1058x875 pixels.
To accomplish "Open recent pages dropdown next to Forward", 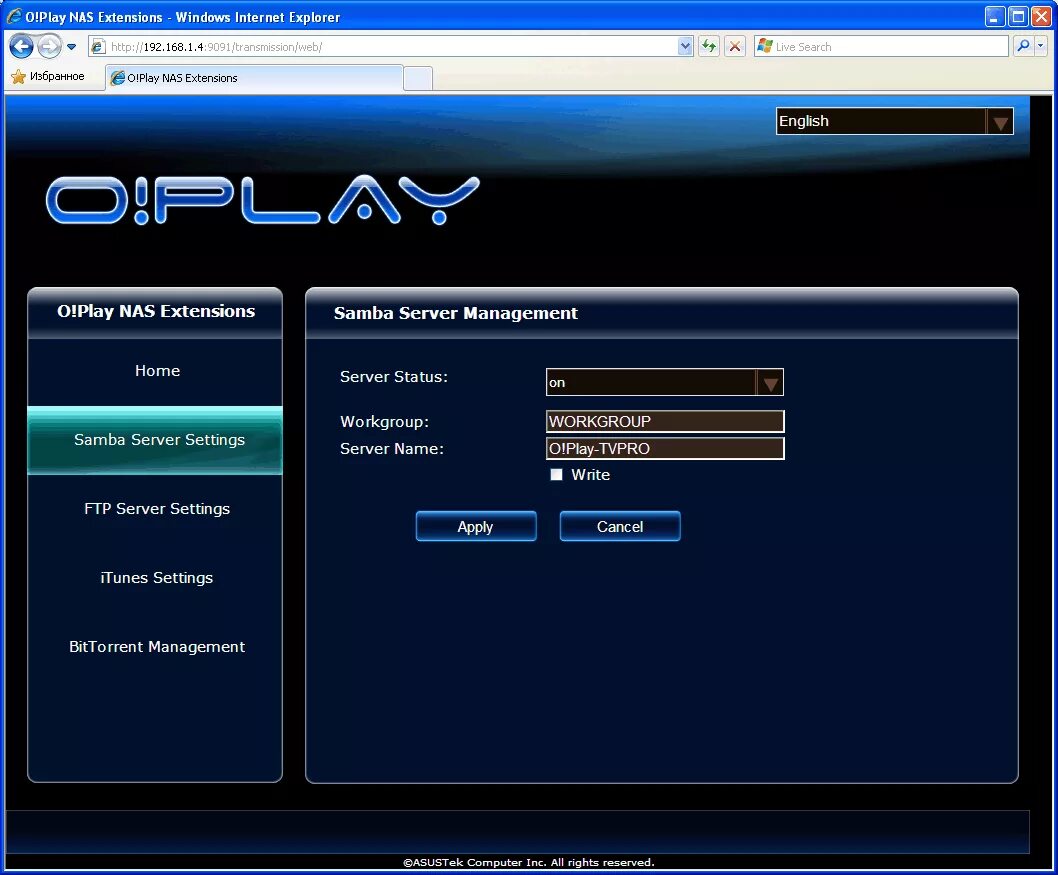I will point(72,47).
